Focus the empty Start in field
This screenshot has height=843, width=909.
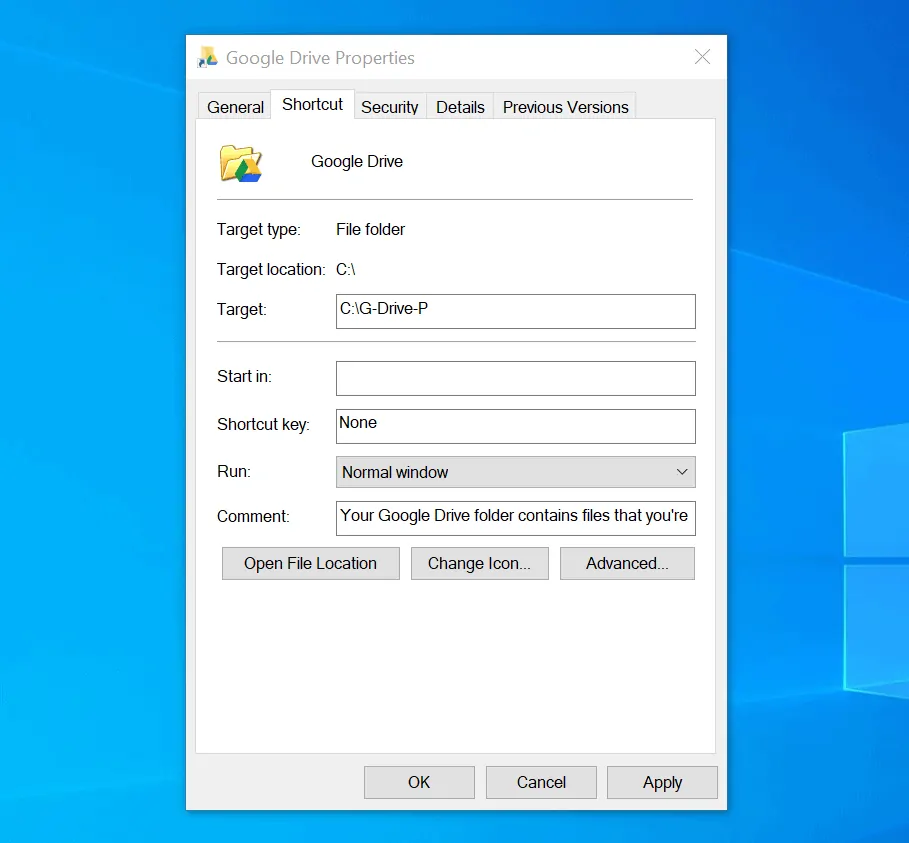(x=515, y=378)
